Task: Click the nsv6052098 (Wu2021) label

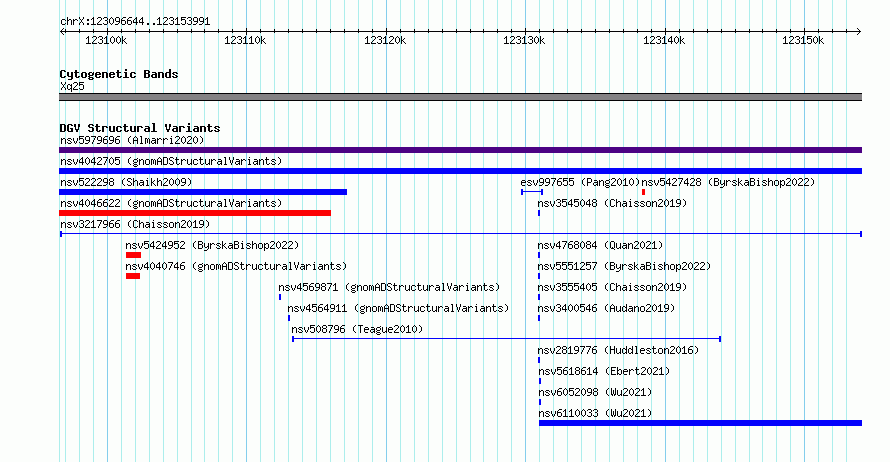Action: [595, 392]
